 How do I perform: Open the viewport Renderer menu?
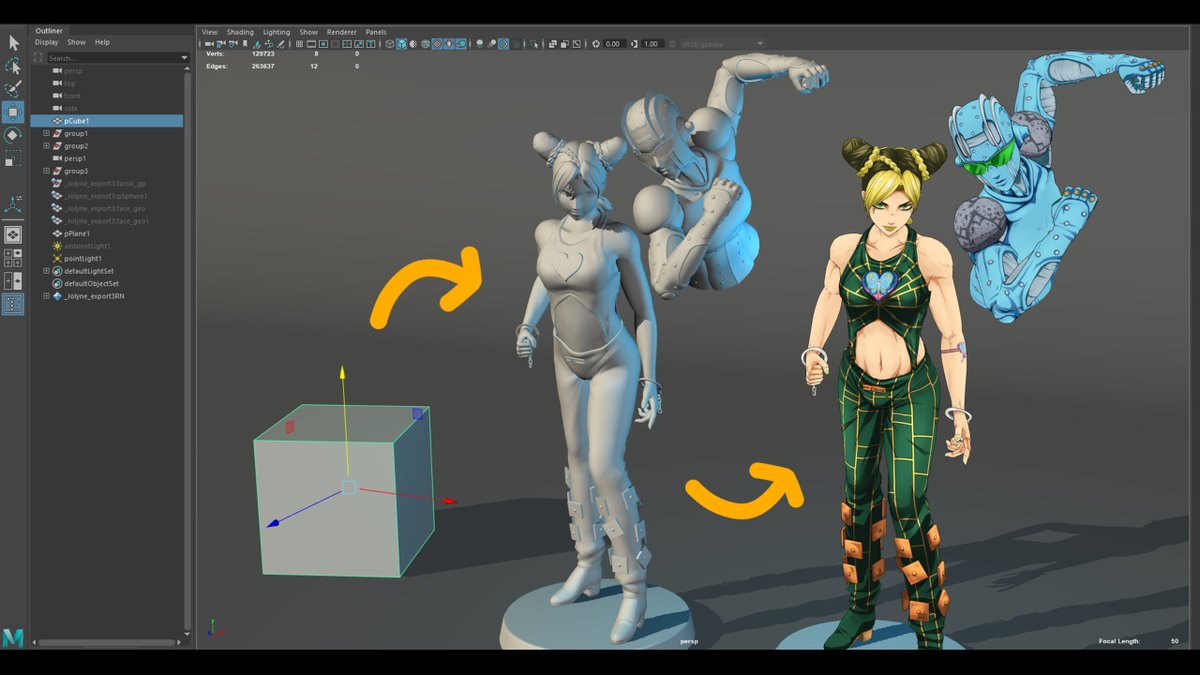[x=341, y=32]
